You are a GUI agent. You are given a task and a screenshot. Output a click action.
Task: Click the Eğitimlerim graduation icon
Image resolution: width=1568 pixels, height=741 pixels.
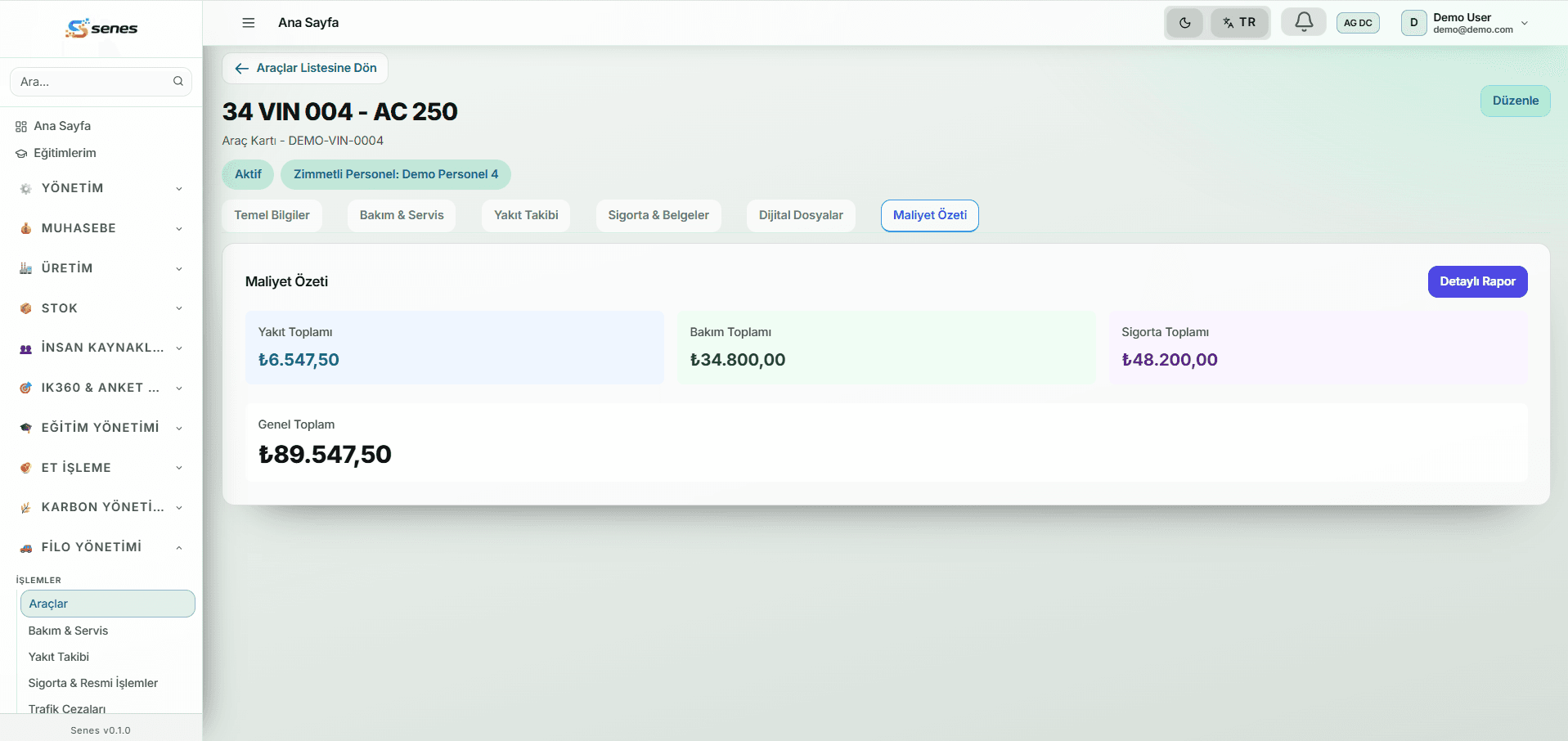pyautogui.click(x=21, y=154)
